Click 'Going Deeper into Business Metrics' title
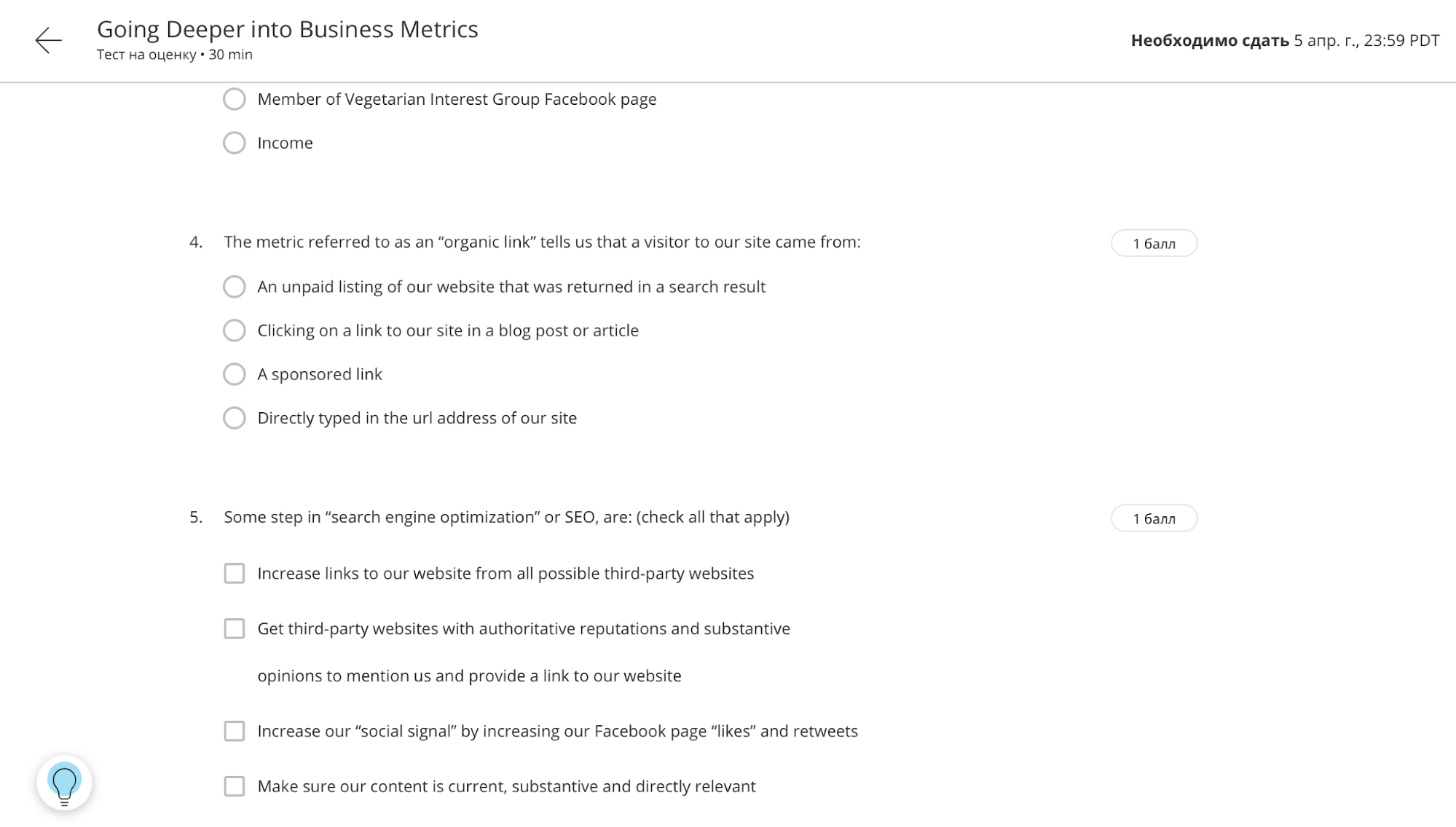 287,29
